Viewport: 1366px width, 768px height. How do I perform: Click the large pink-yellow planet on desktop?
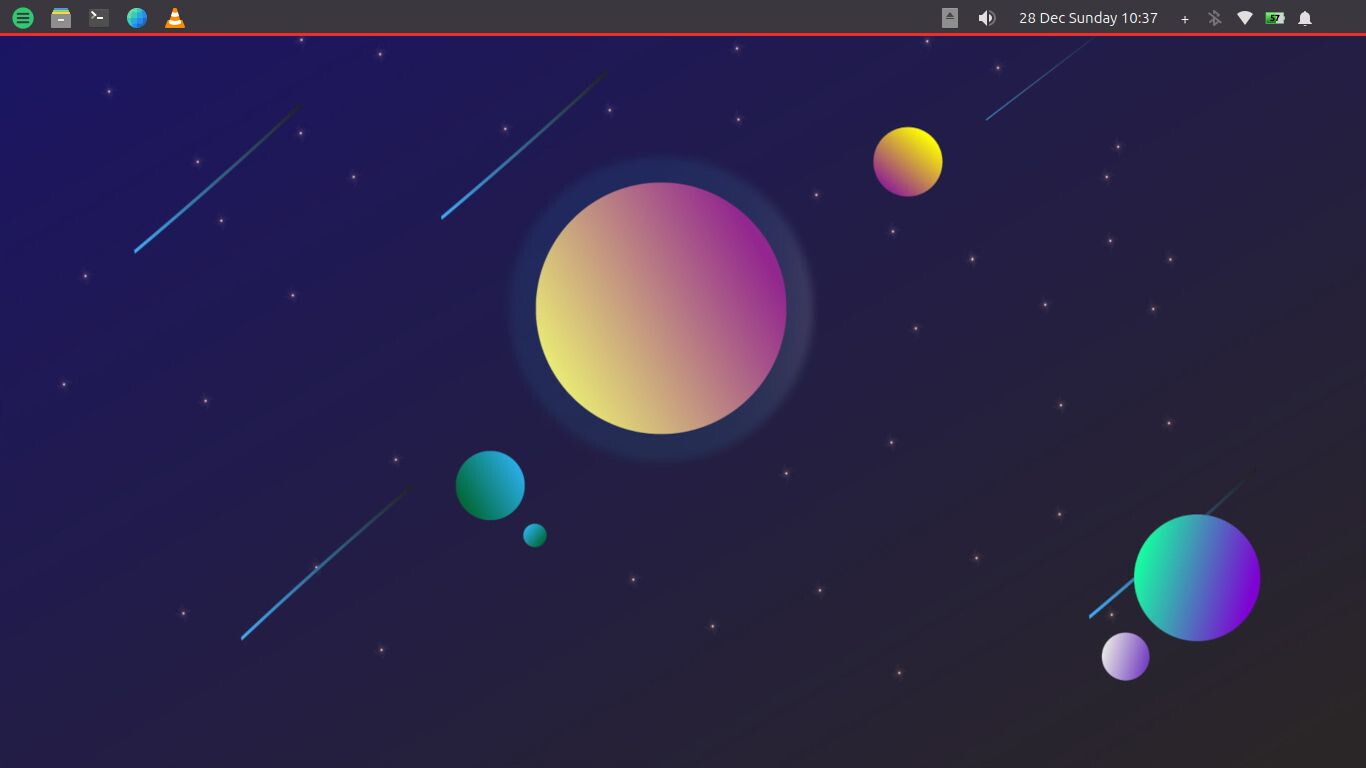[661, 308]
